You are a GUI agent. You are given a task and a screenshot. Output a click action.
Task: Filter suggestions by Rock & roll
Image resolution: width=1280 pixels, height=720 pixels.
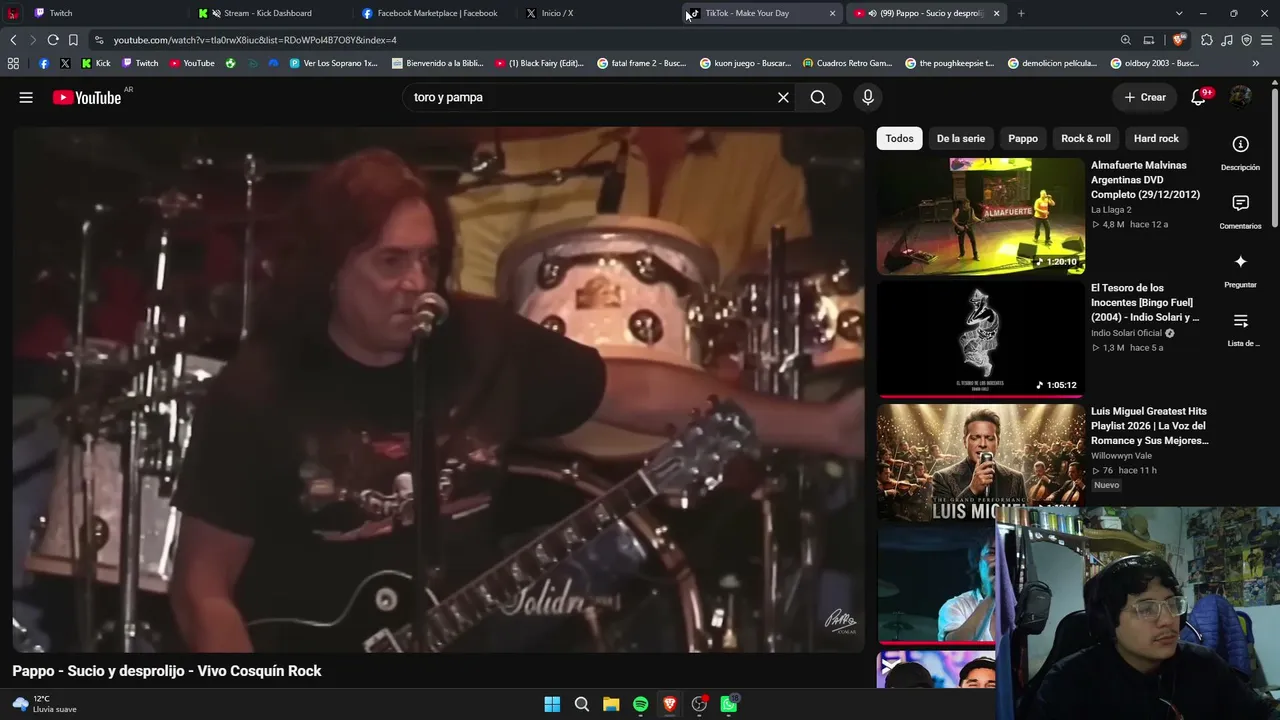[1086, 138]
